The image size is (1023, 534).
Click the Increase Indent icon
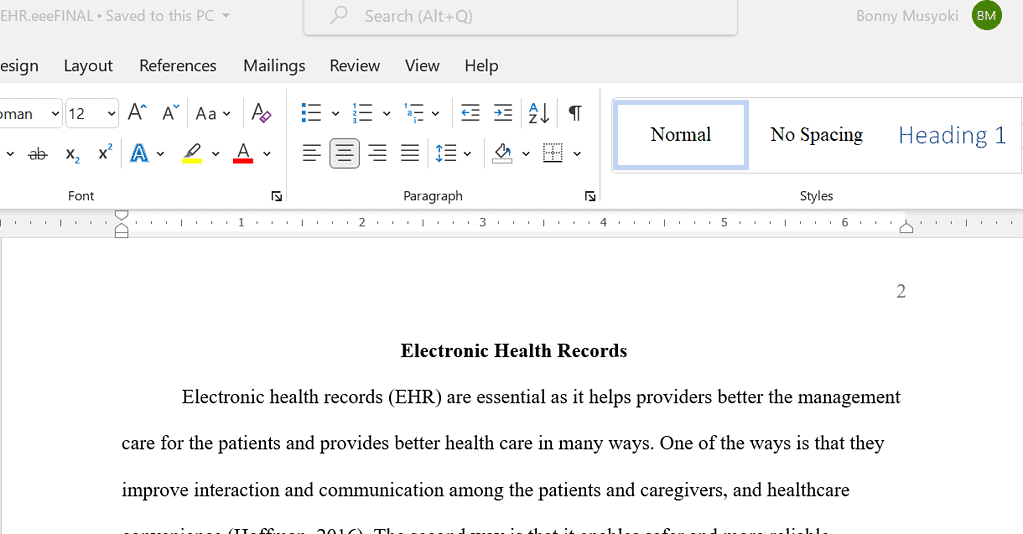pos(503,113)
